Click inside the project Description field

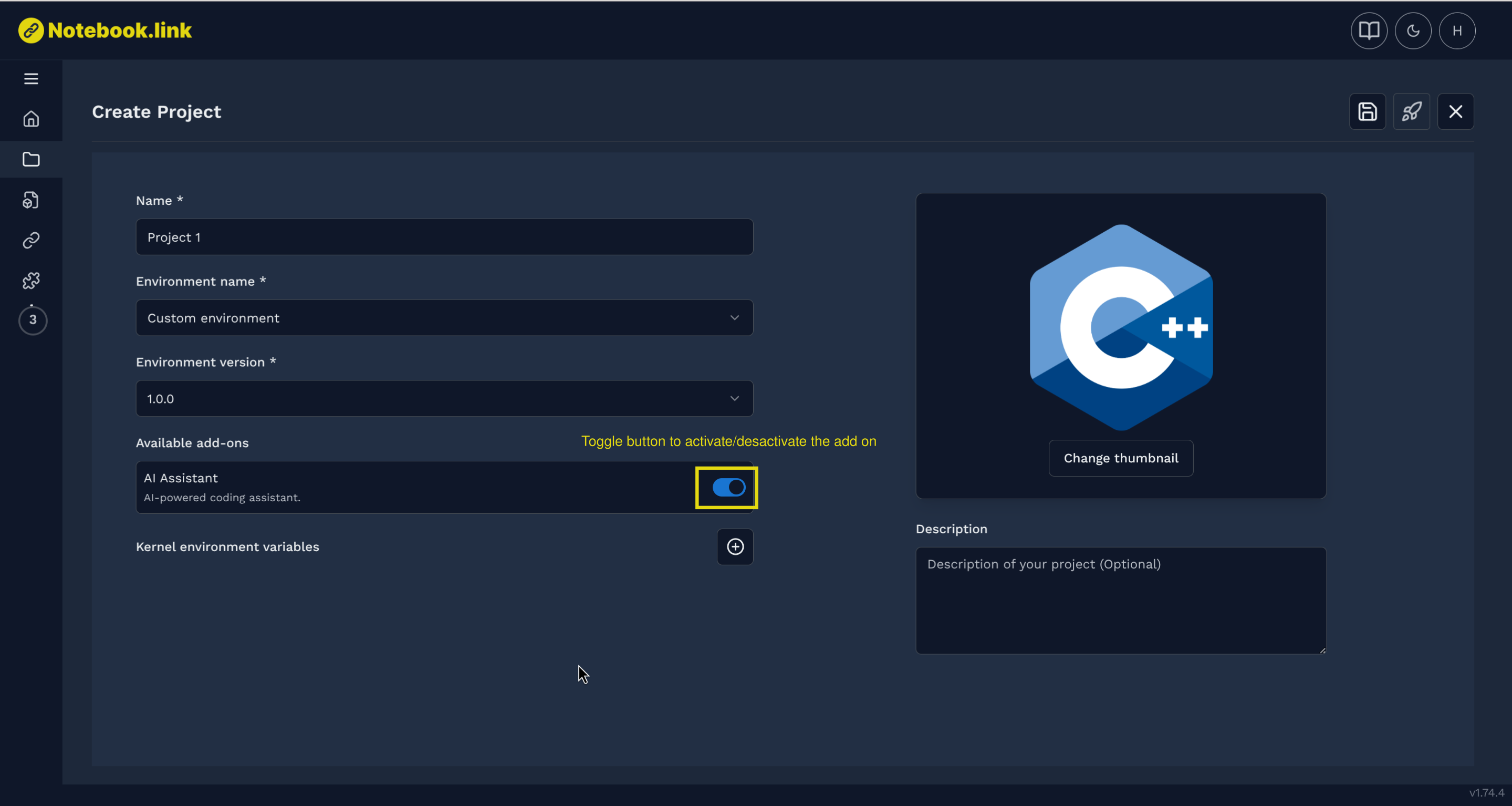tap(1120, 599)
